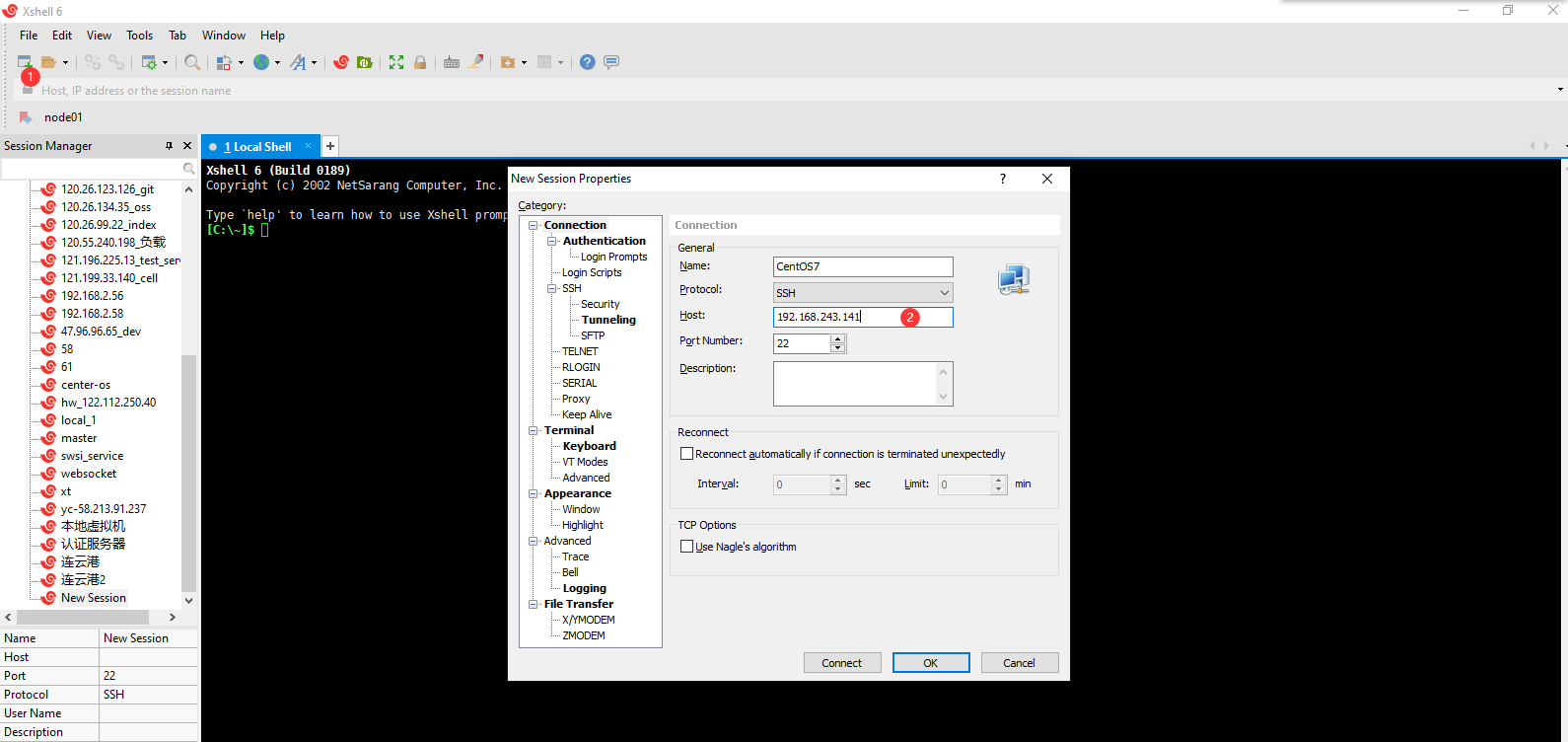1568x742 pixels.
Task: Click the Name field containing CentOS7
Action: [863, 266]
